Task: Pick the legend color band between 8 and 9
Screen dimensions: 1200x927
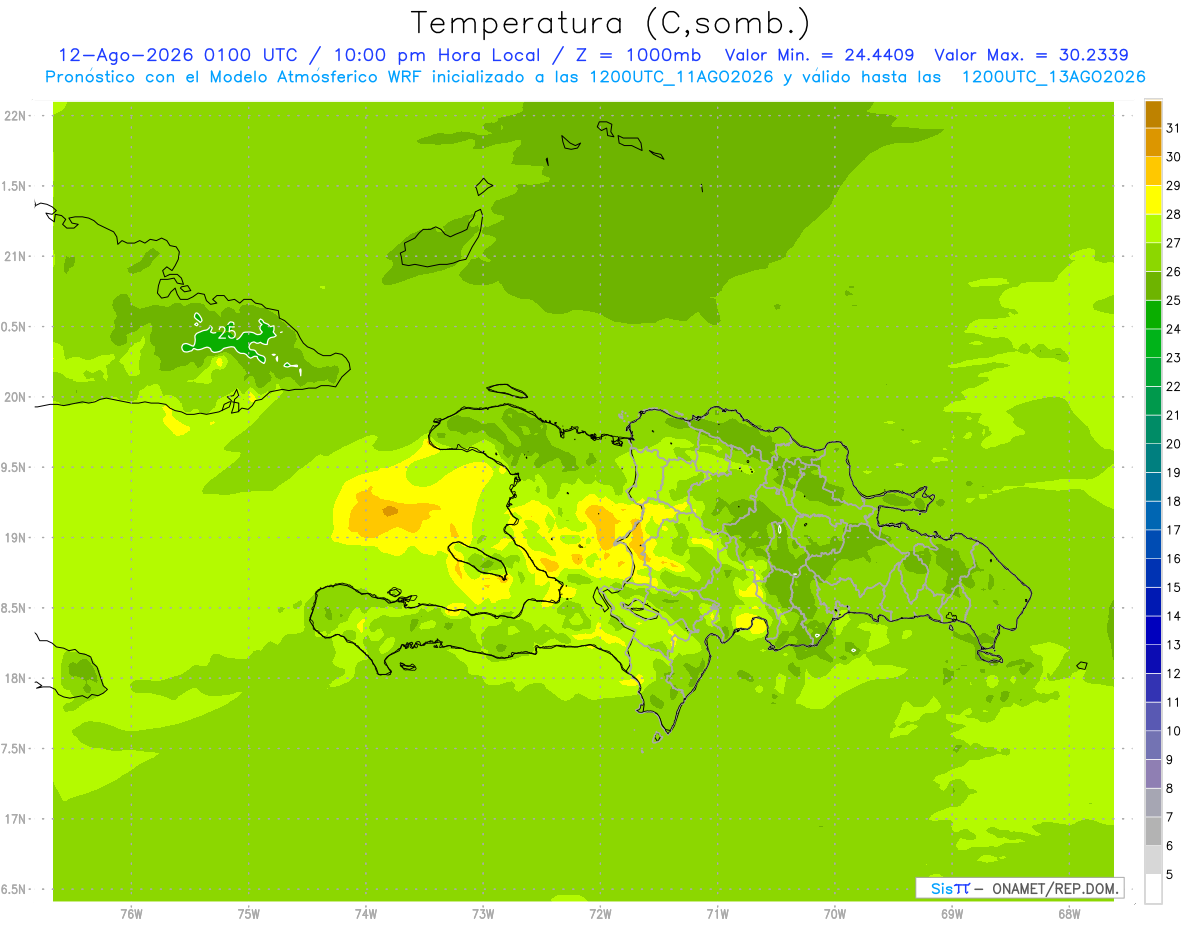Action: pyautogui.click(x=1153, y=774)
